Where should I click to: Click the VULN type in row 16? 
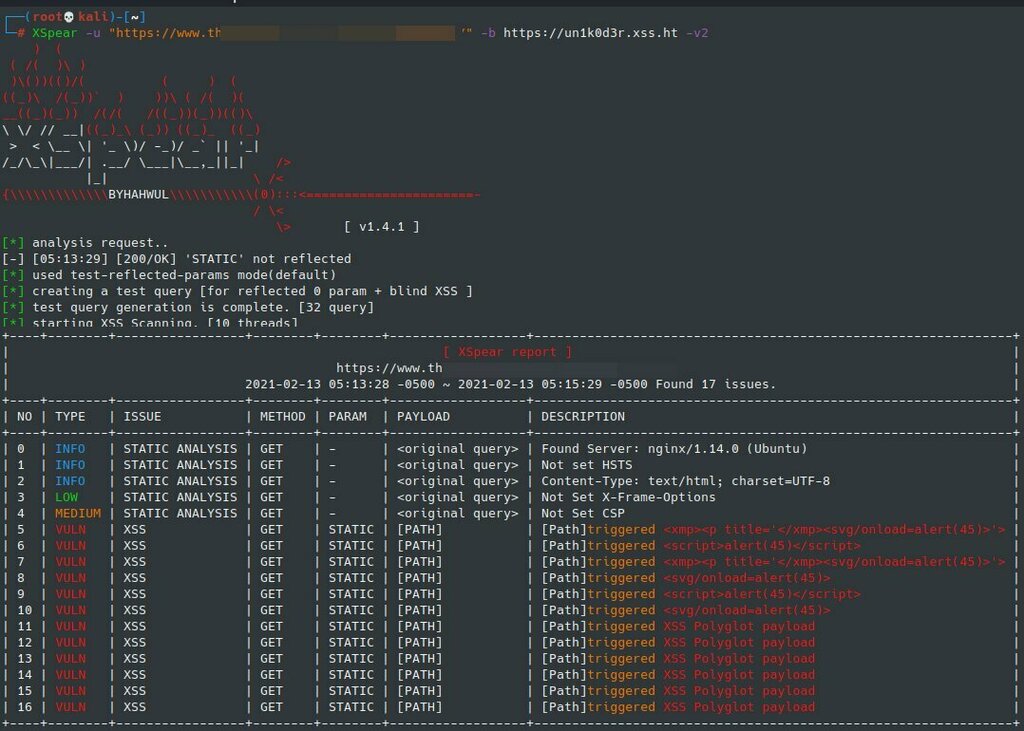tap(70, 707)
